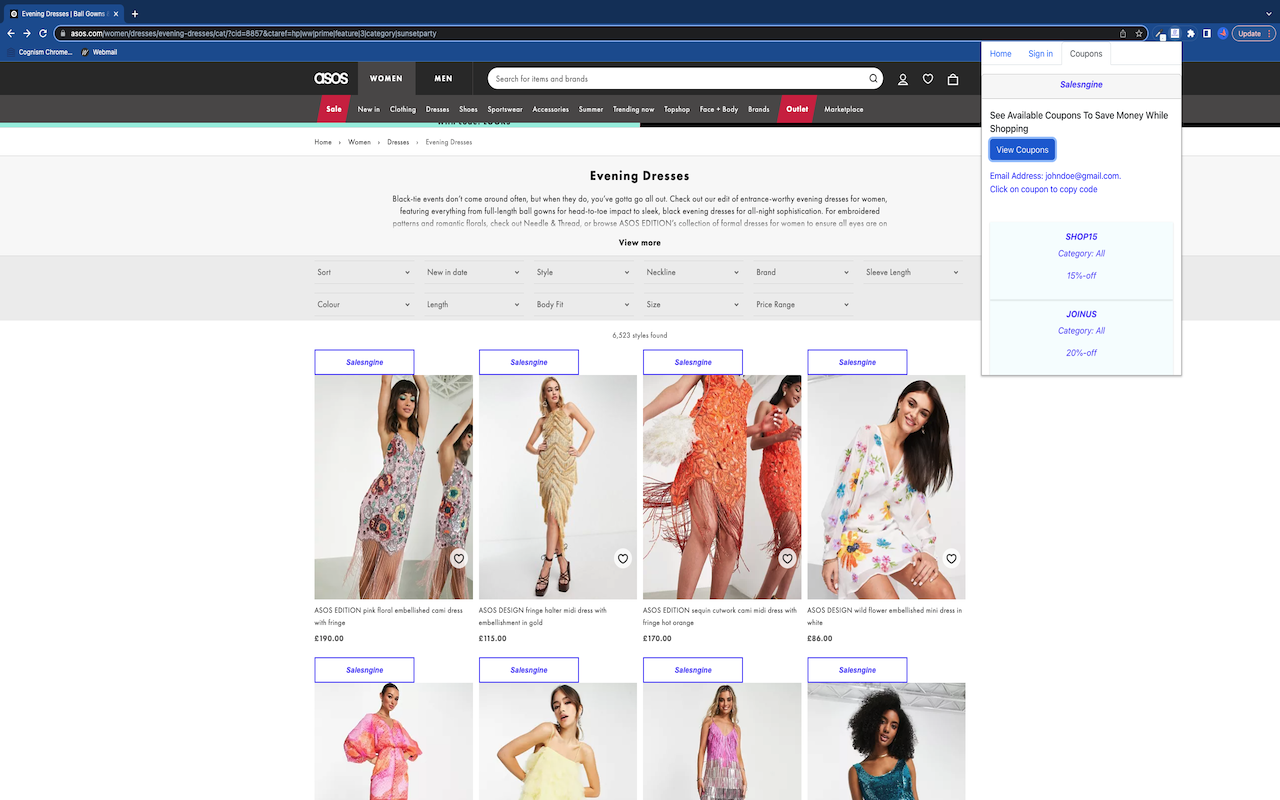Open the Sleeve Length filter
Image resolution: width=1280 pixels, height=800 pixels.
(x=912, y=272)
